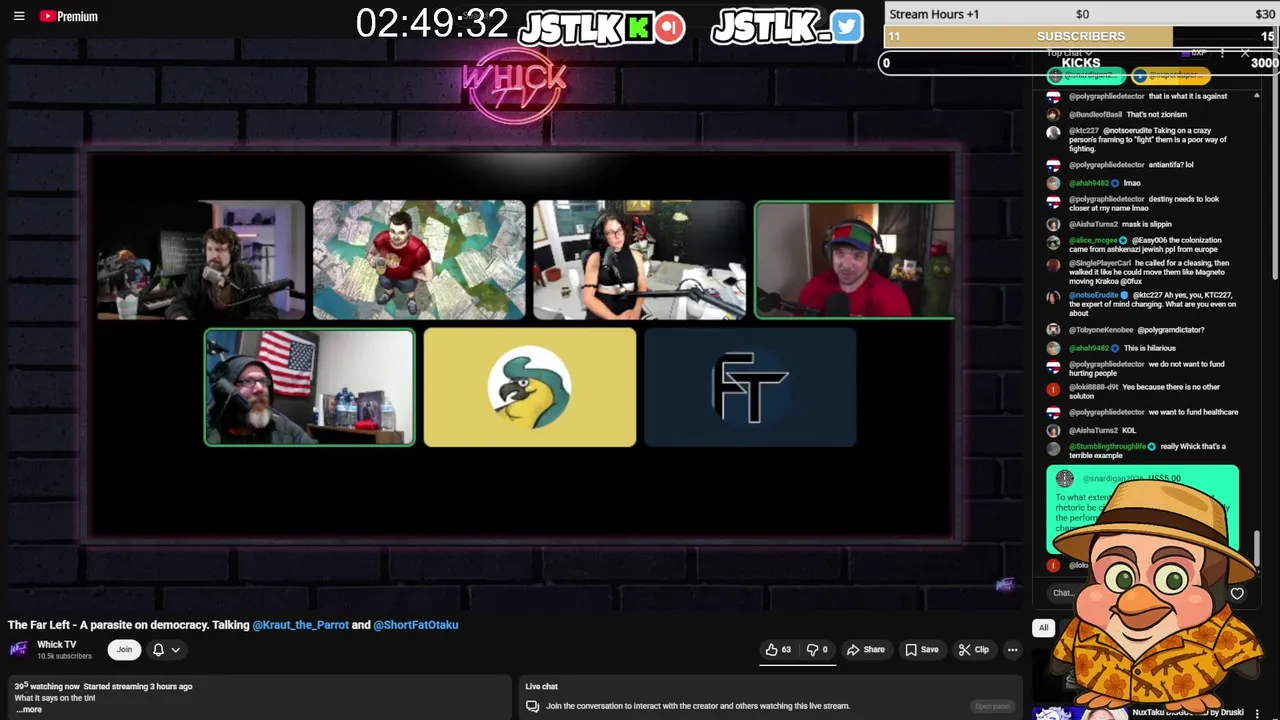Click the red record-style icon beside Kick

pos(670,27)
